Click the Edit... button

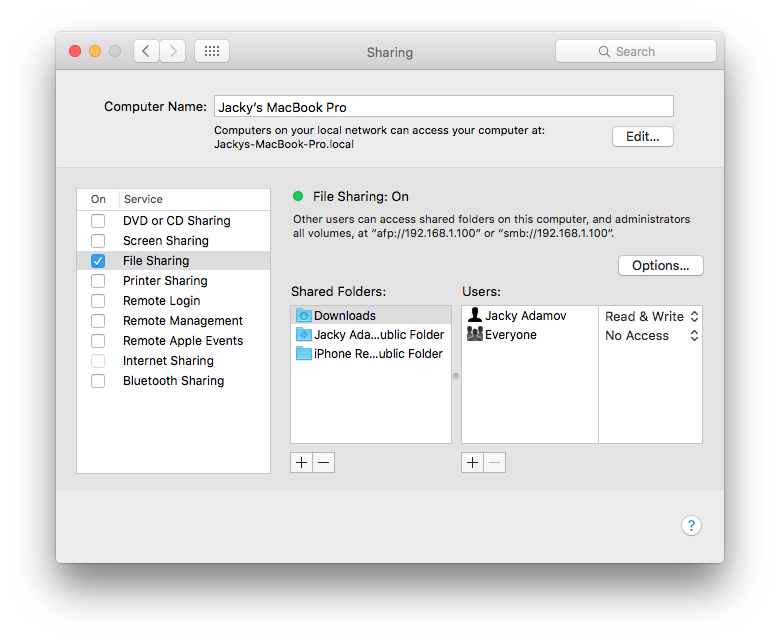(642, 137)
